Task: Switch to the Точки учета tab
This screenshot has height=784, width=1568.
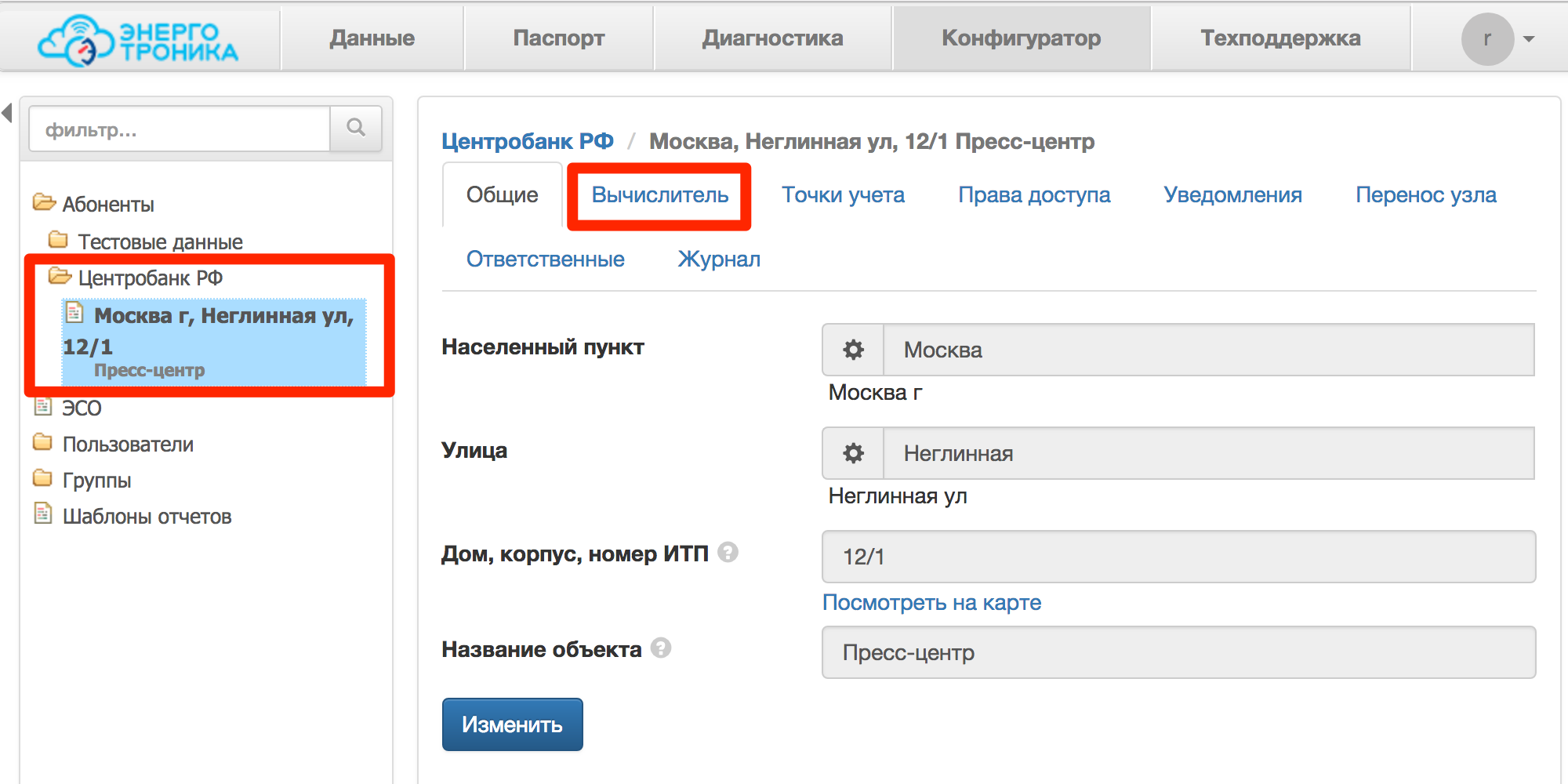Action: click(x=843, y=194)
